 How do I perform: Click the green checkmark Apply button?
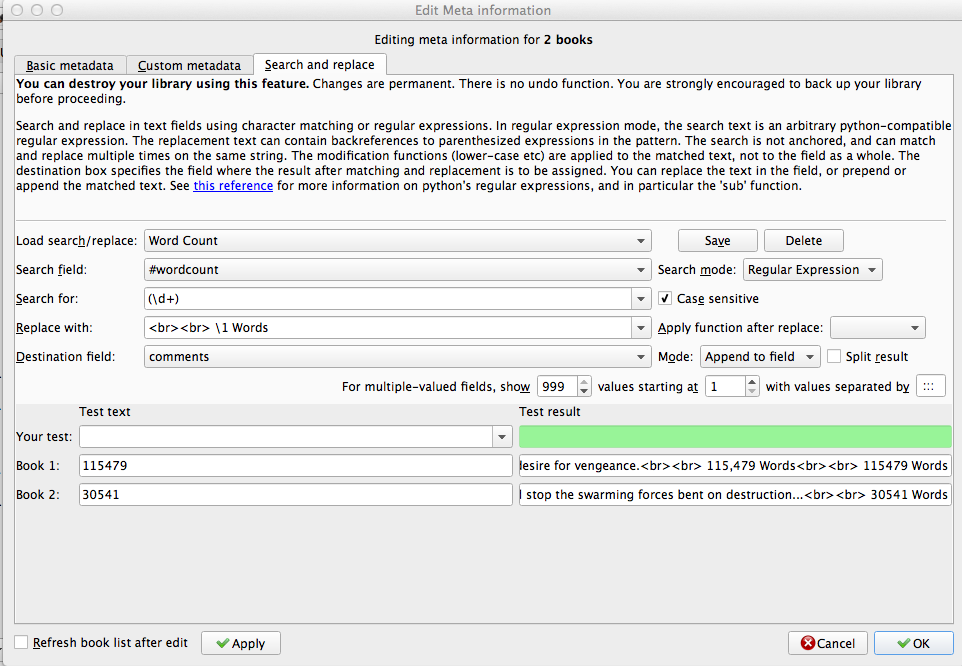240,644
